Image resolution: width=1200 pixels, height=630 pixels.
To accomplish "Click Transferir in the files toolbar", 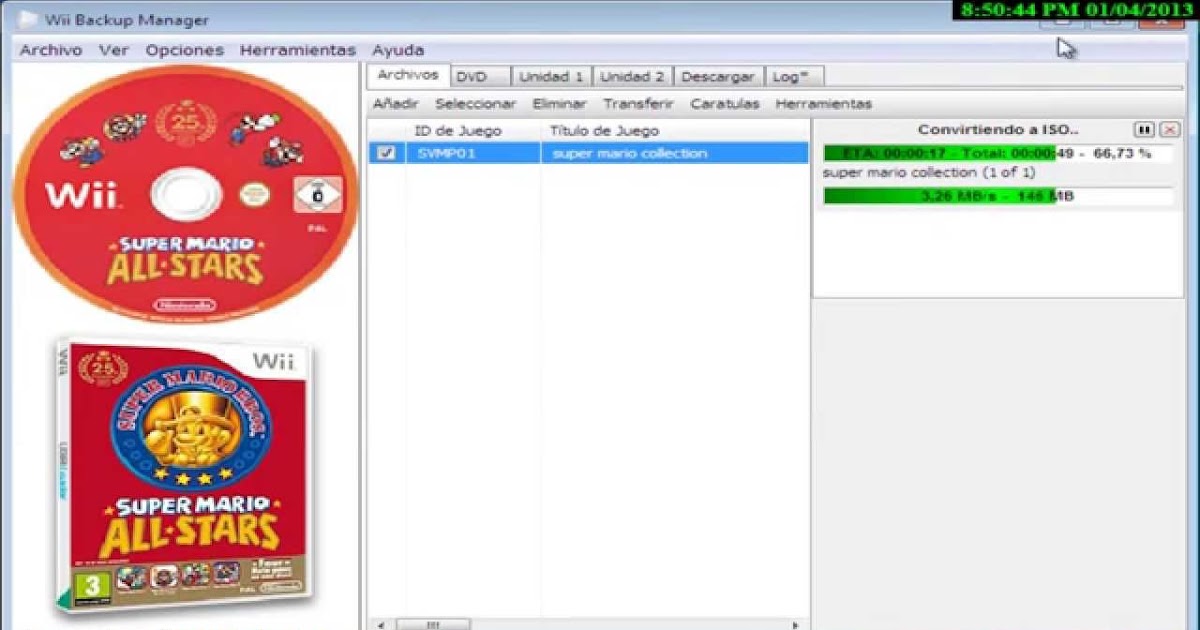I will click(x=639, y=104).
